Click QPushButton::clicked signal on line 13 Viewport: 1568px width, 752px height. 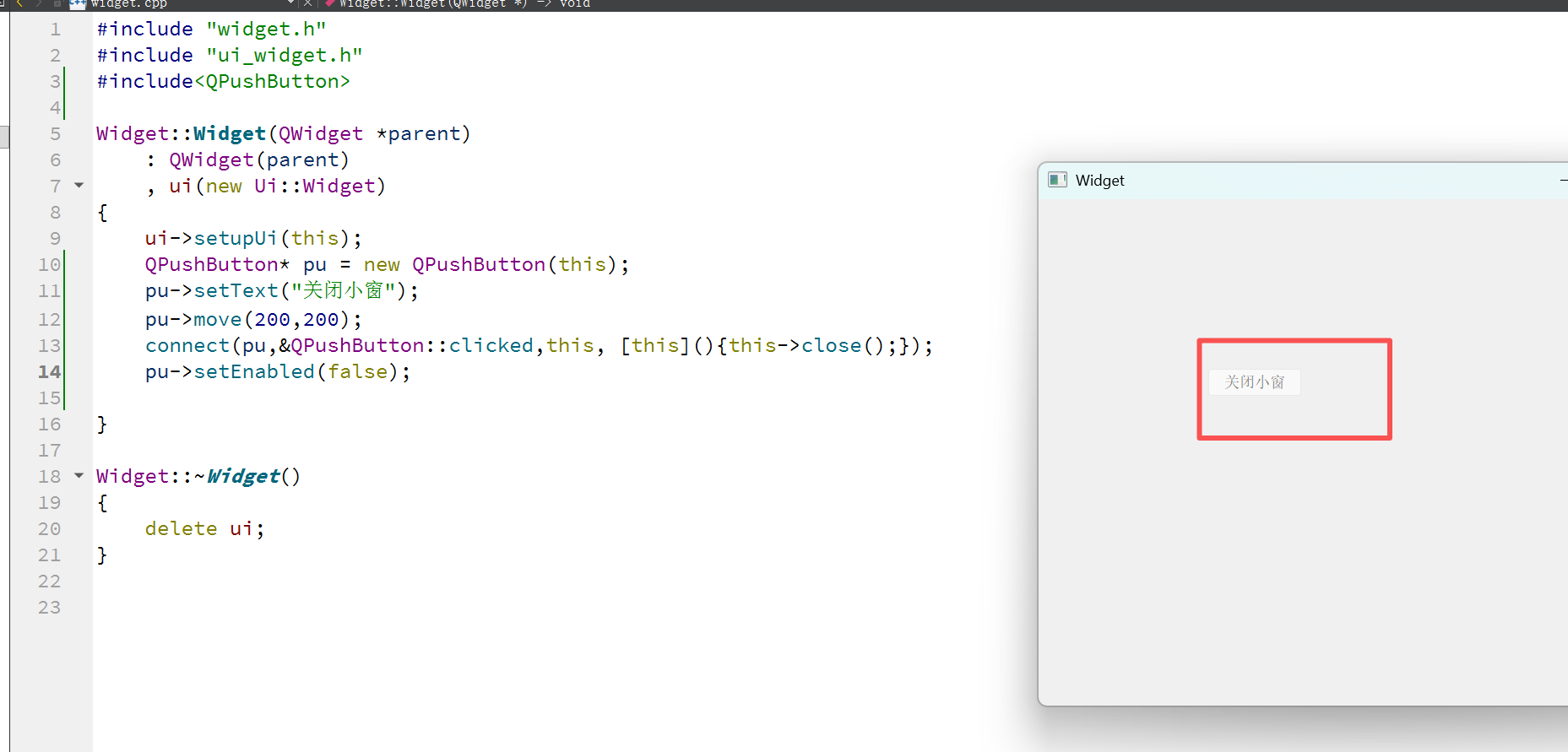412,345
